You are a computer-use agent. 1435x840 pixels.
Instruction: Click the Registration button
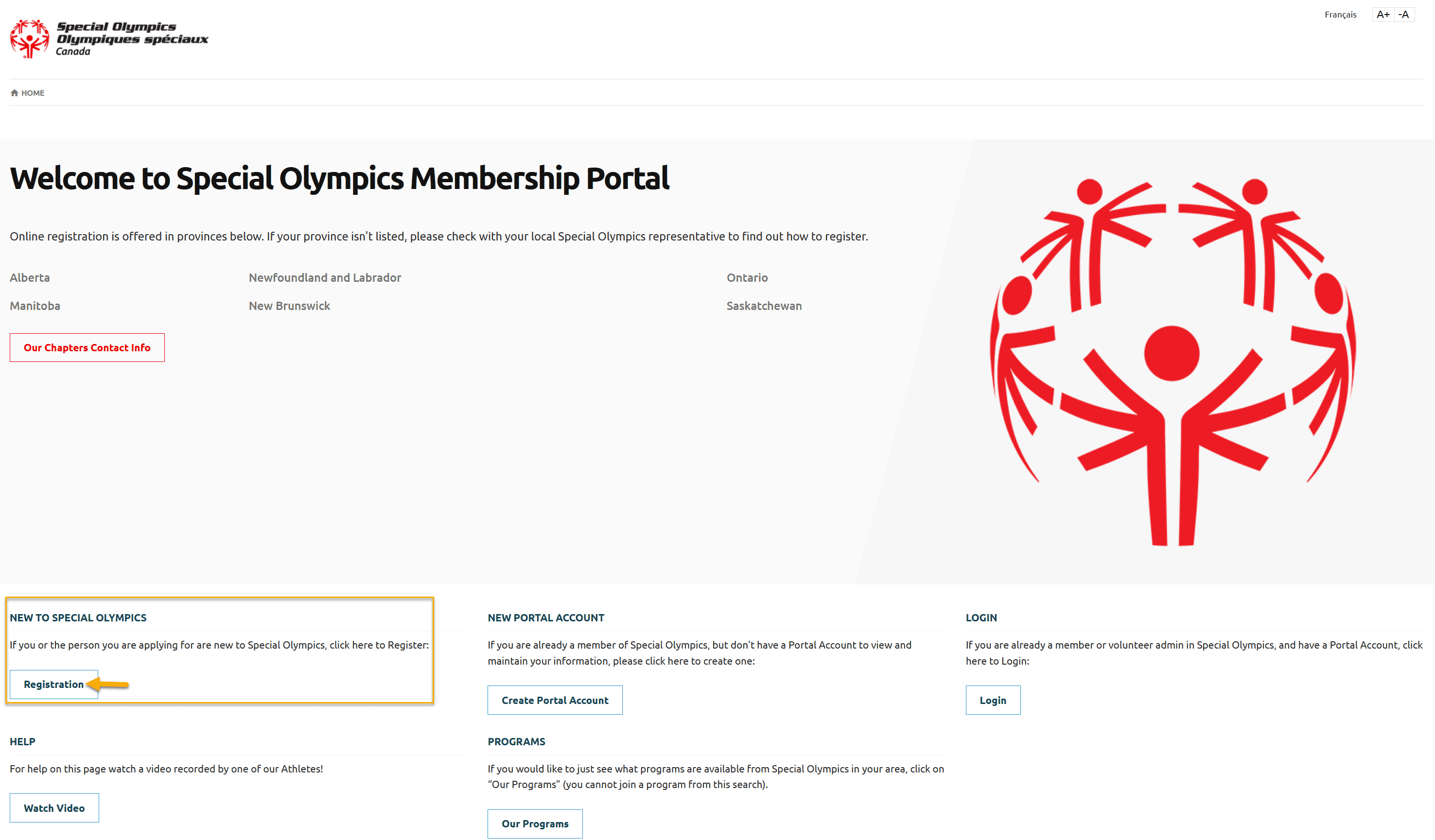pyautogui.click(x=53, y=684)
